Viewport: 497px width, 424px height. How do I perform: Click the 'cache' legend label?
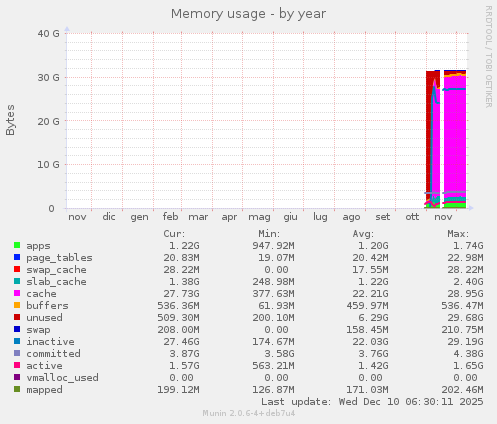click(41, 294)
